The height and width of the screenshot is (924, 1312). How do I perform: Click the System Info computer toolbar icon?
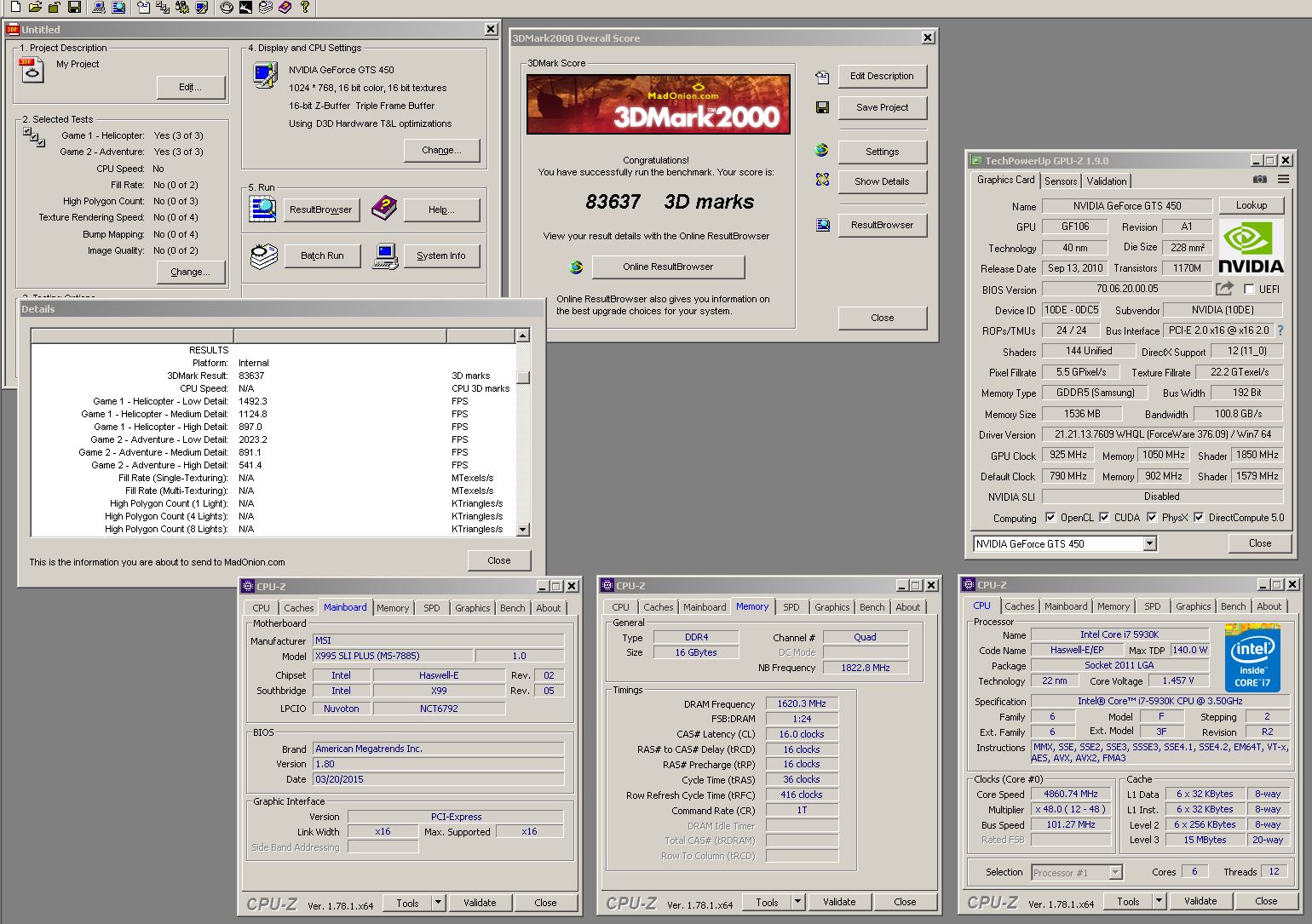99,8
